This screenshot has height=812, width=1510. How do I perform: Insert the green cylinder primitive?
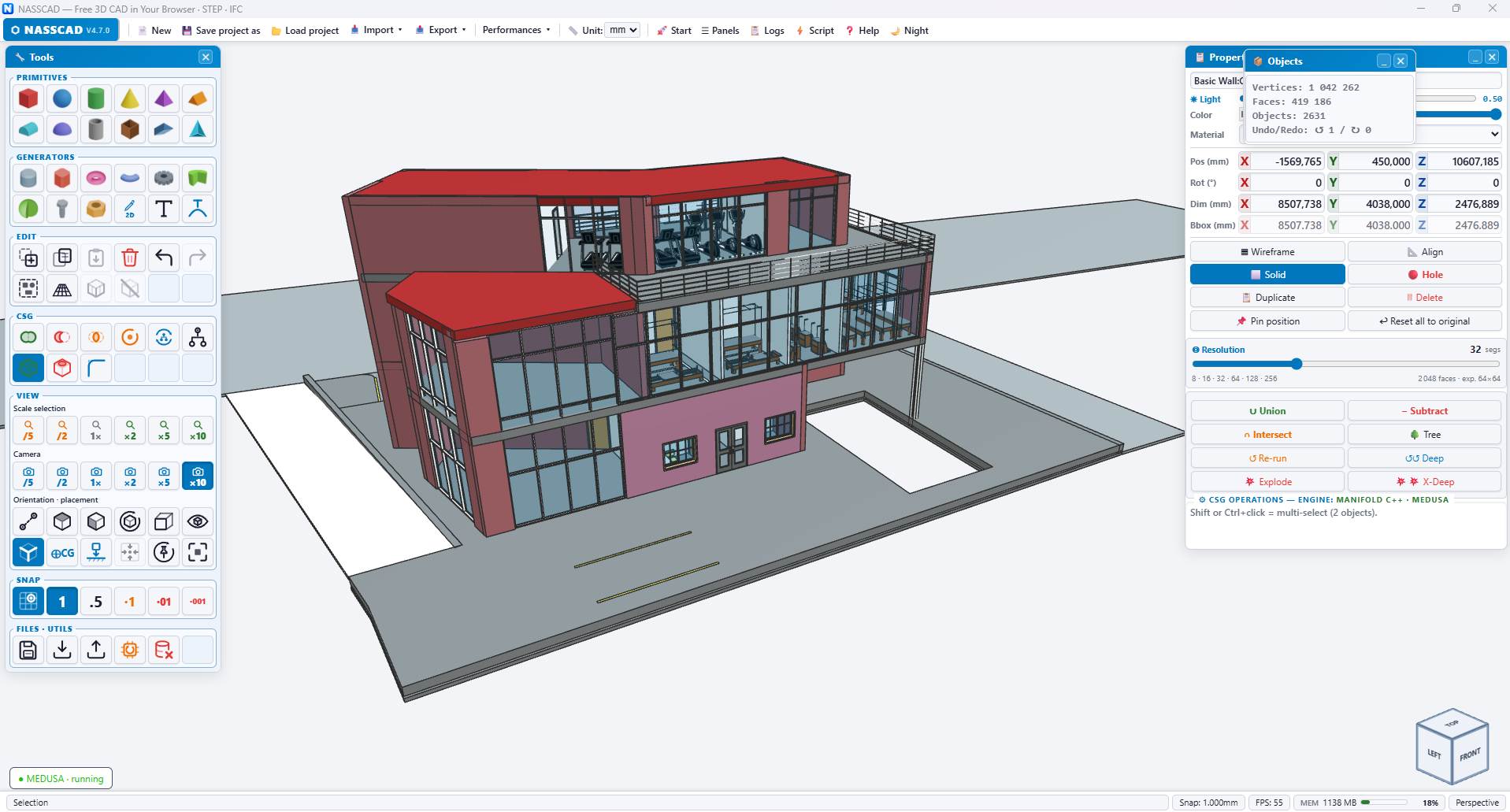point(96,98)
